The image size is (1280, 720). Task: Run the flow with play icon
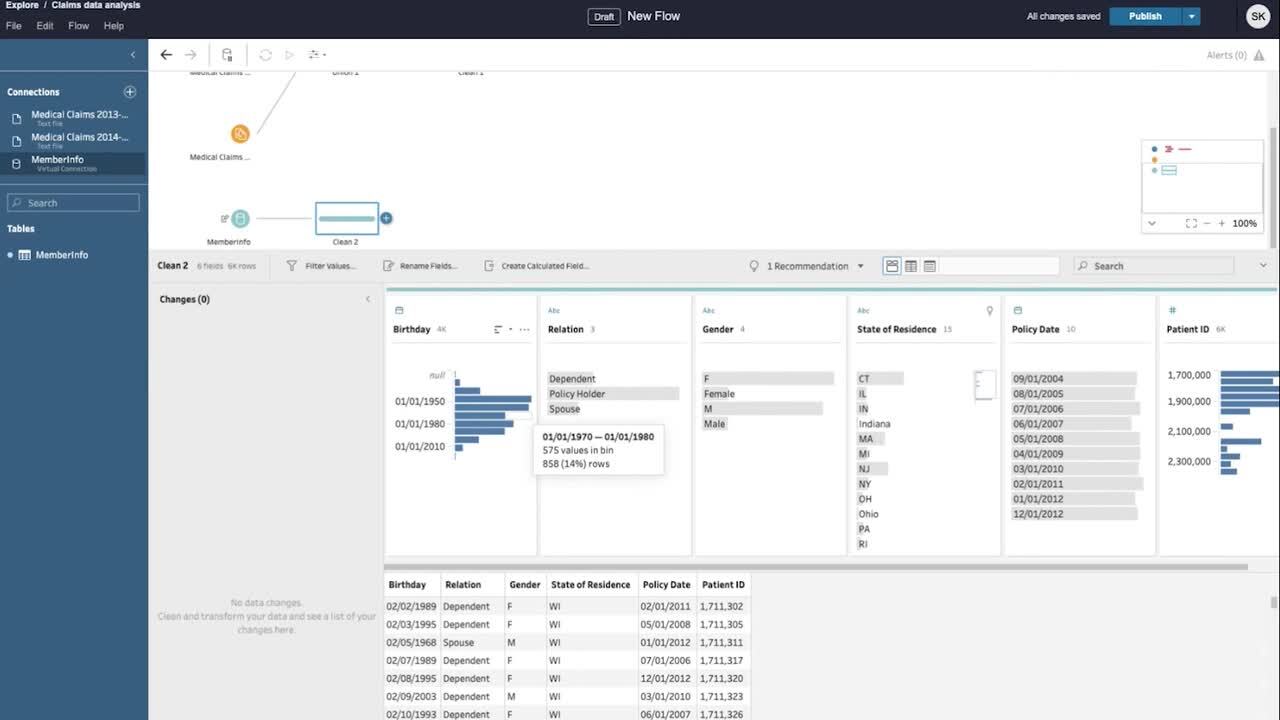click(290, 55)
